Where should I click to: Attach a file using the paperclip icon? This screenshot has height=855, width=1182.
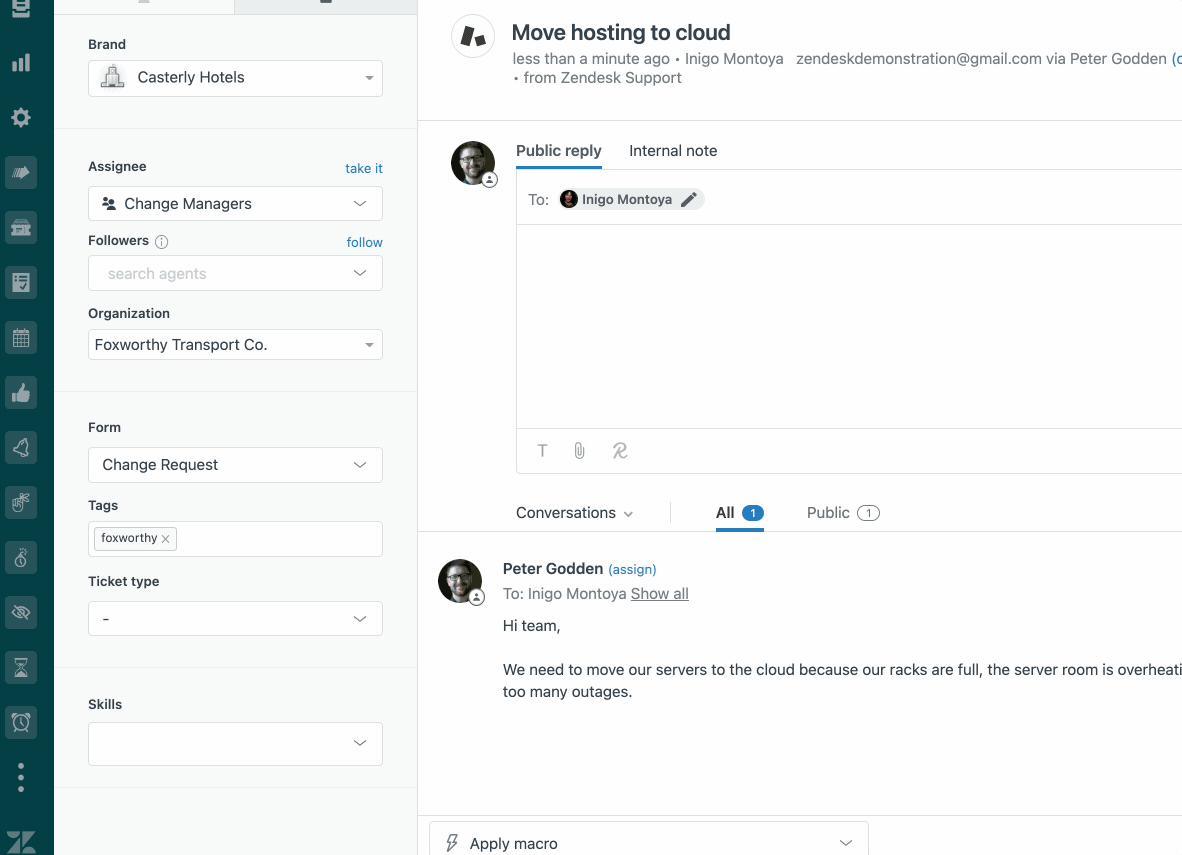pos(579,451)
